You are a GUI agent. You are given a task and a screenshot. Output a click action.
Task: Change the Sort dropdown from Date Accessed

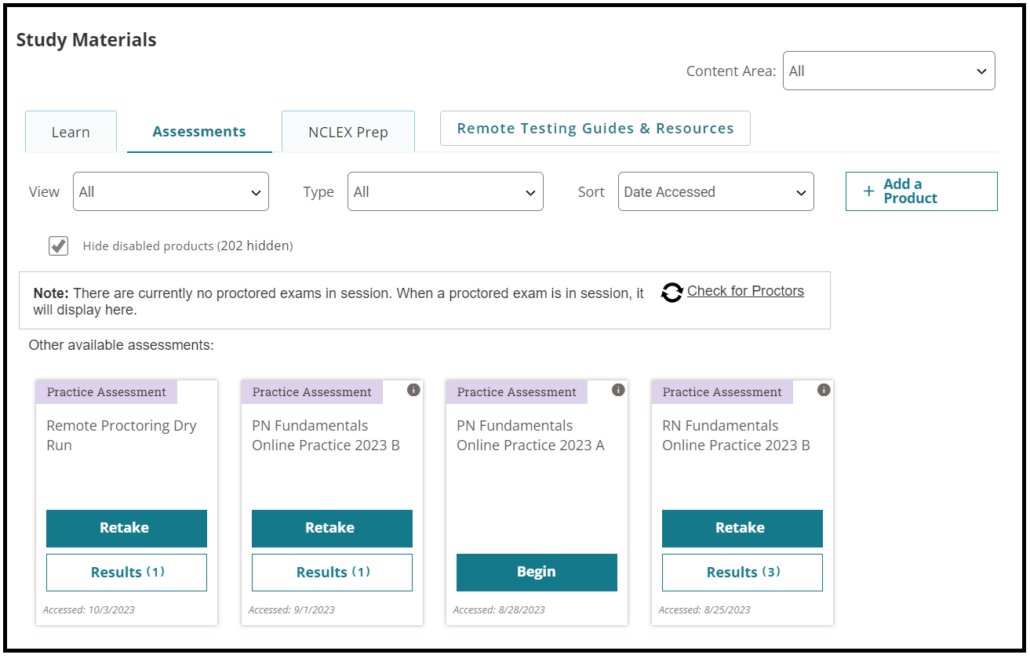(716, 192)
